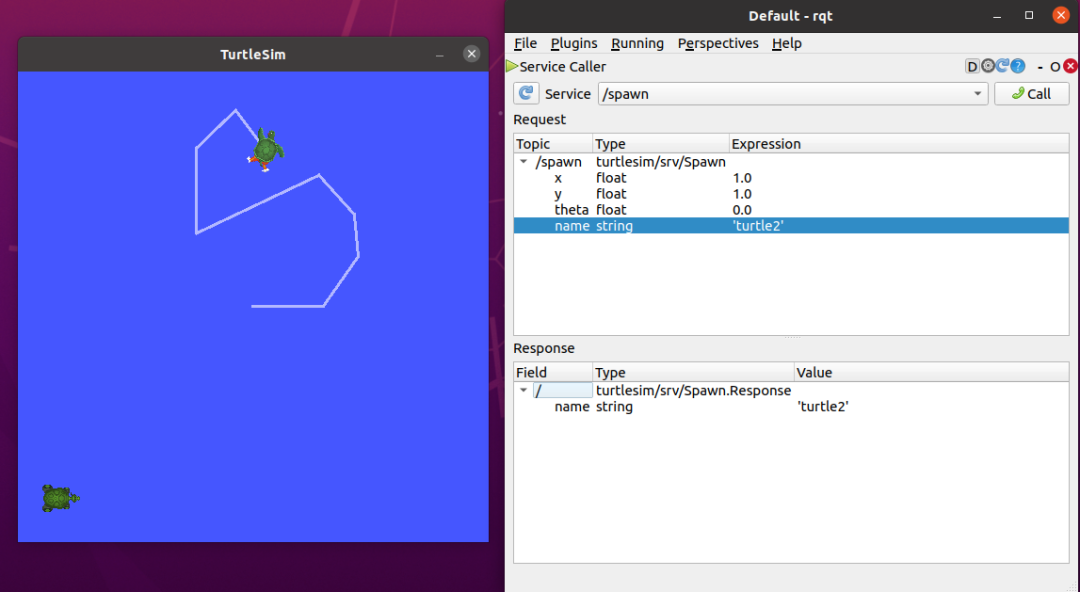Click the dash icon in plugin title bar
1080x592 pixels.
(1040, 67)
